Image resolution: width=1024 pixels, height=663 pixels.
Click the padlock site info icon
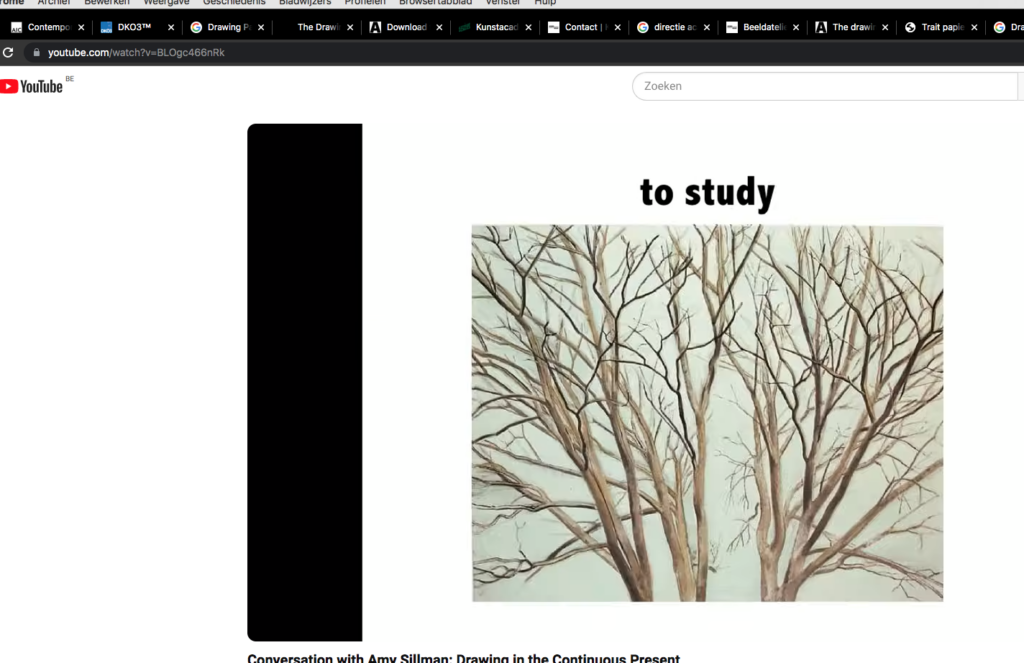[37, 52]
